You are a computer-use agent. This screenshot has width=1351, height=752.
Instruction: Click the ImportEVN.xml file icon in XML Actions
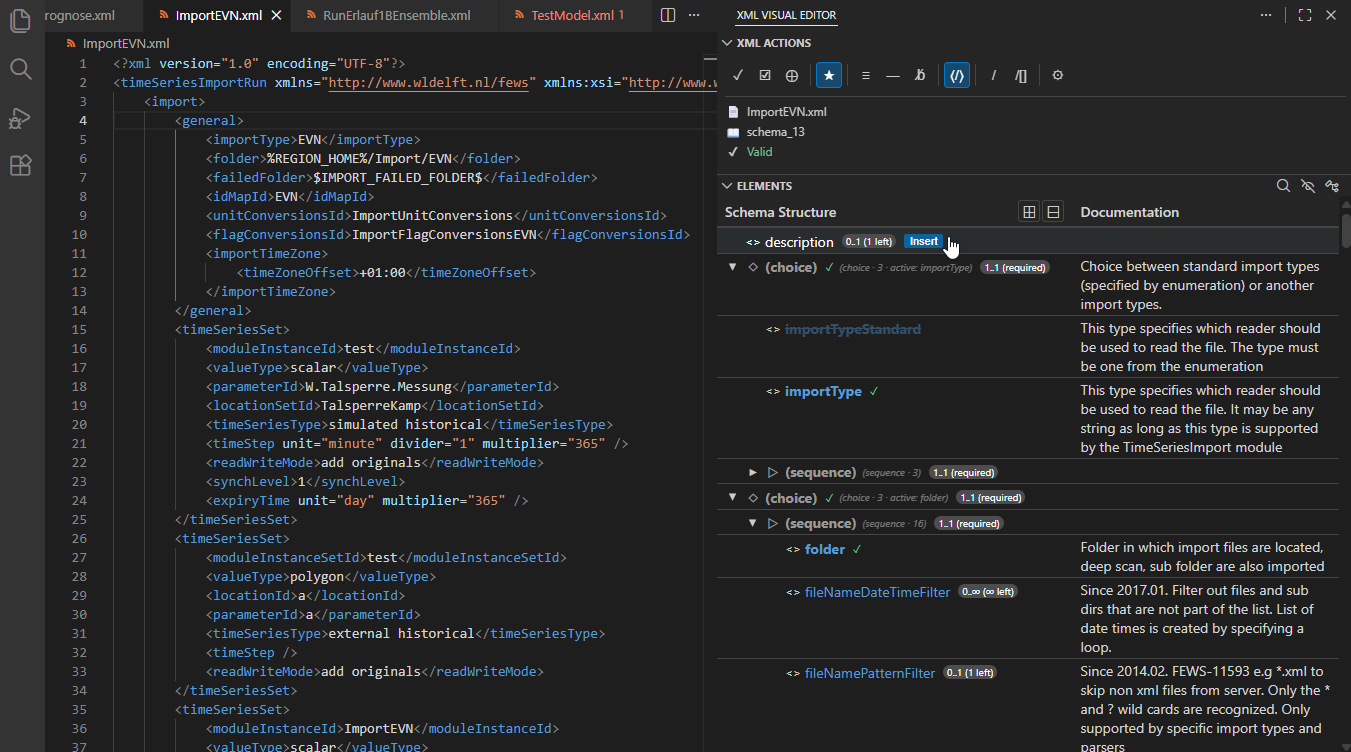click(733, 112)
